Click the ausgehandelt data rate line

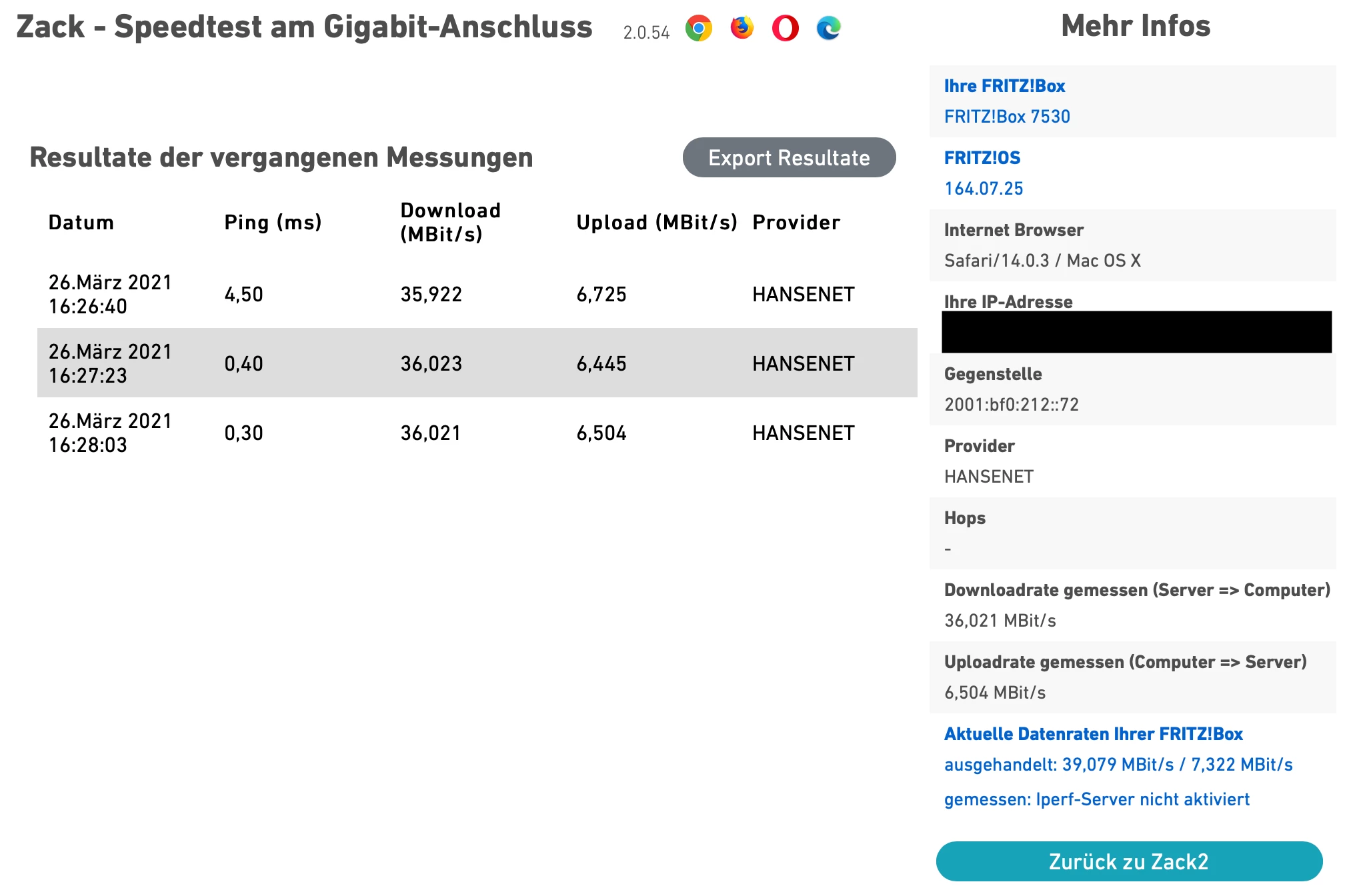pyautogui.click(x=1118, y=765)
